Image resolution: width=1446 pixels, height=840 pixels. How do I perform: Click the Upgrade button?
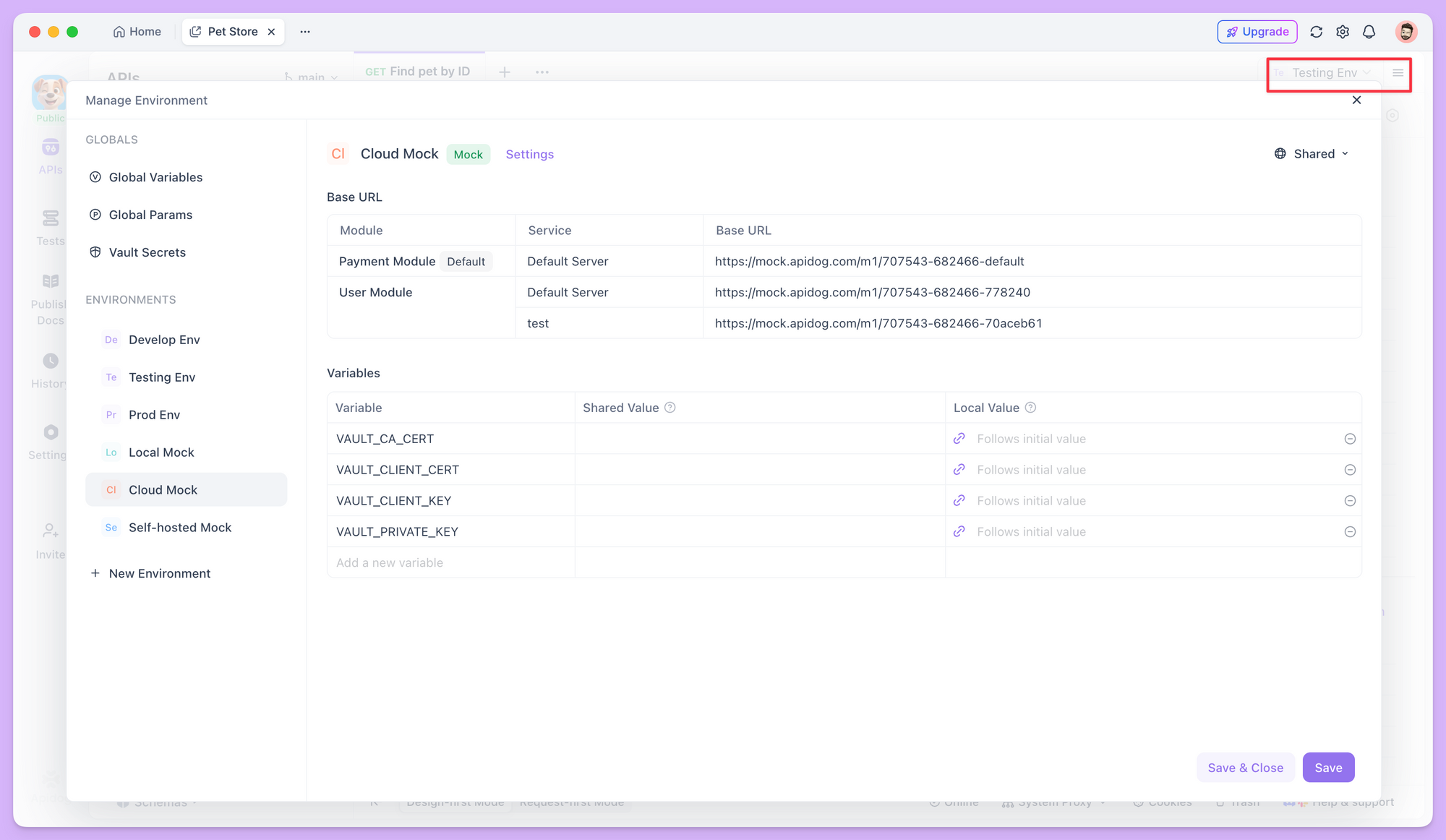[x=1257, y=32]
